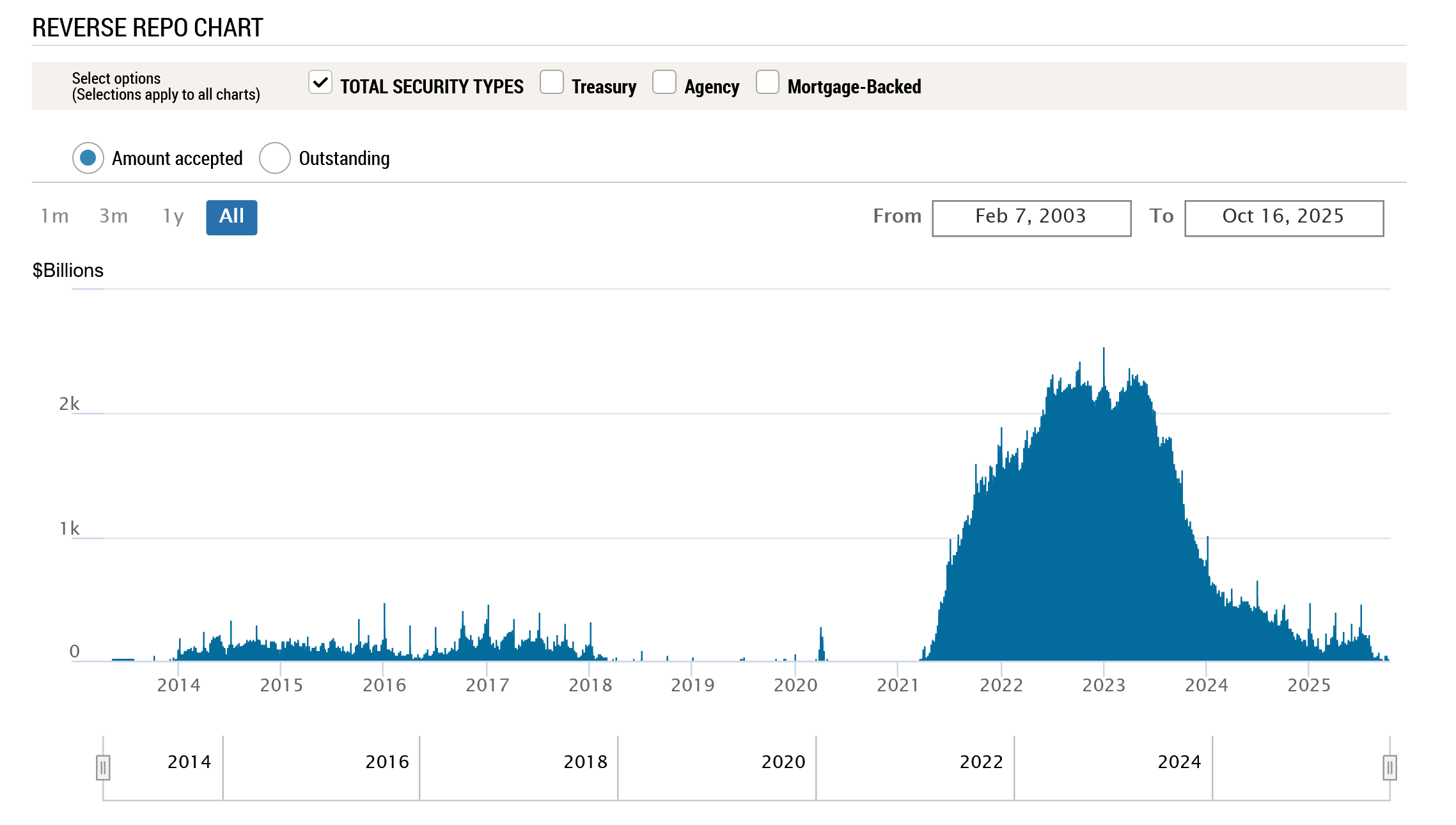The width and height of the screenshot is (1456, 825).
Task: Check the Agency security type box
Action: pyautogui.click(x=664, y=83)
